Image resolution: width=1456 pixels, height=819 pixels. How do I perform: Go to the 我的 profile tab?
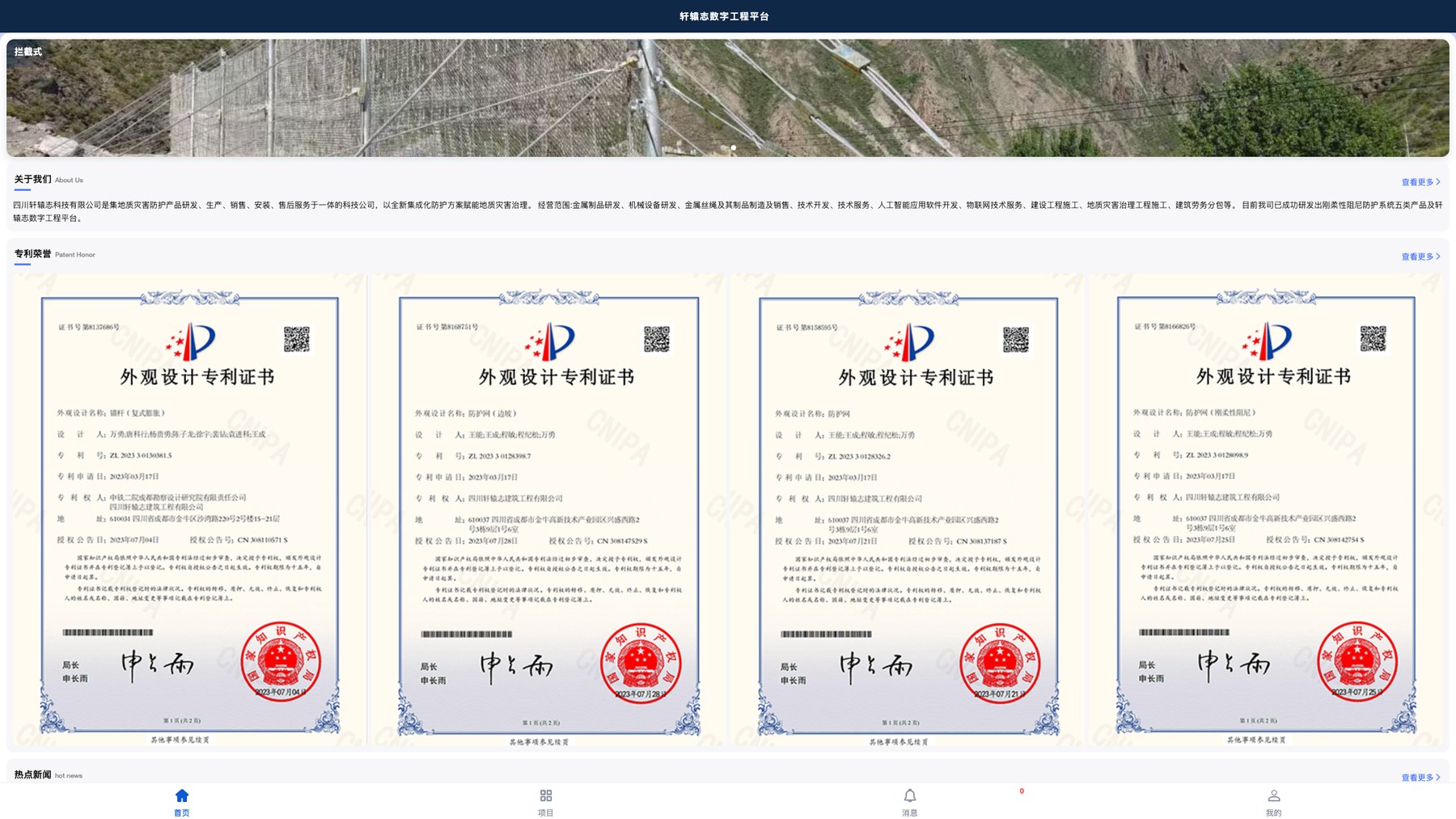(x=1273, y=803)
